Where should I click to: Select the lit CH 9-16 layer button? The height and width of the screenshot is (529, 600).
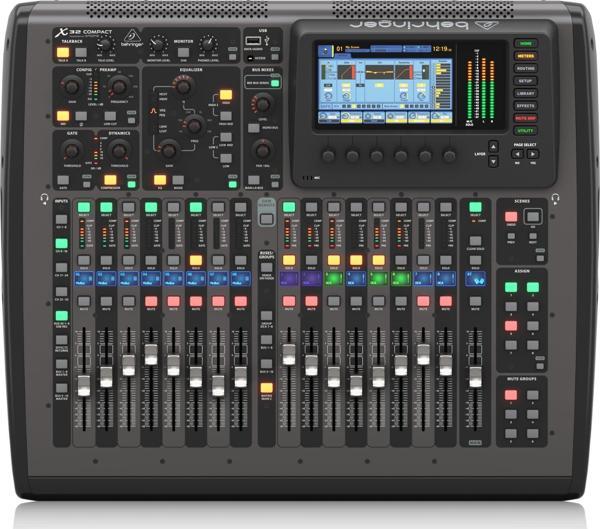pyautogui.click(x=61, y=243)
